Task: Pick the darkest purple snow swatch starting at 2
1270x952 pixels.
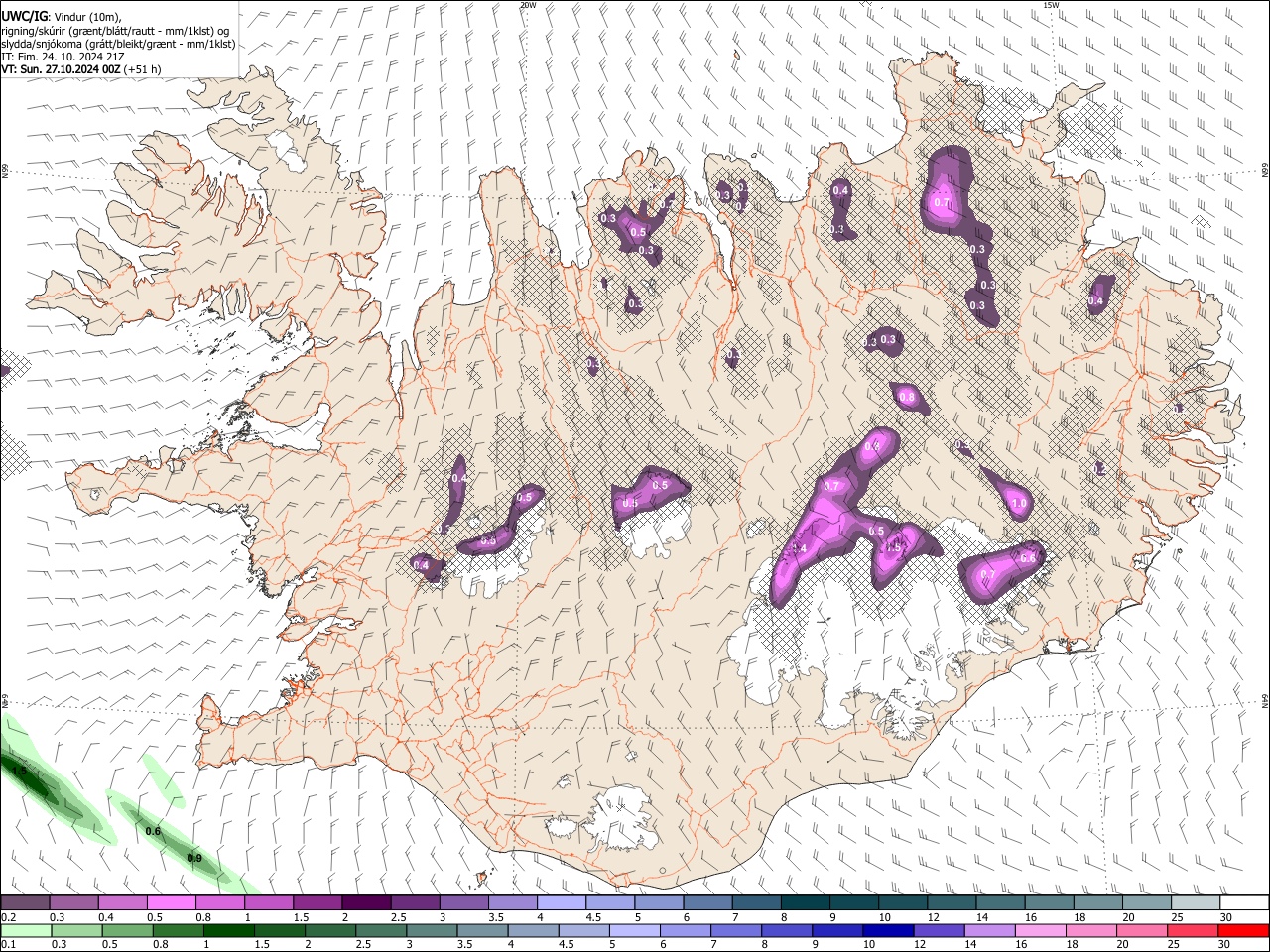Action: tap(366, 903)
